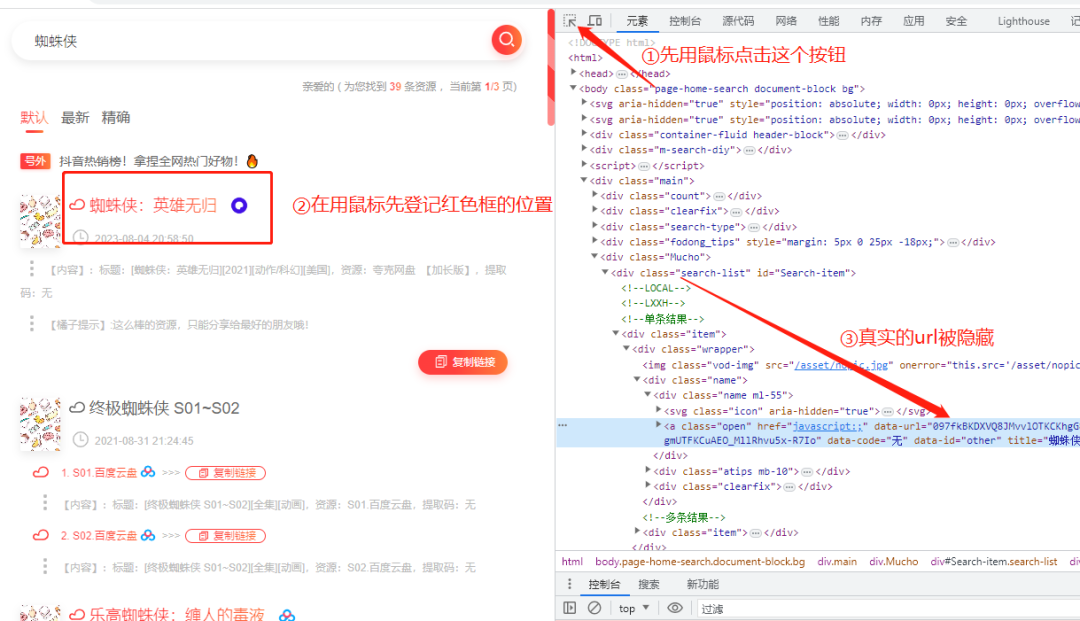Copy link for S02.百度云盘 row
1080x621 pixels.
pyautogui.click(x=226, y=536)
